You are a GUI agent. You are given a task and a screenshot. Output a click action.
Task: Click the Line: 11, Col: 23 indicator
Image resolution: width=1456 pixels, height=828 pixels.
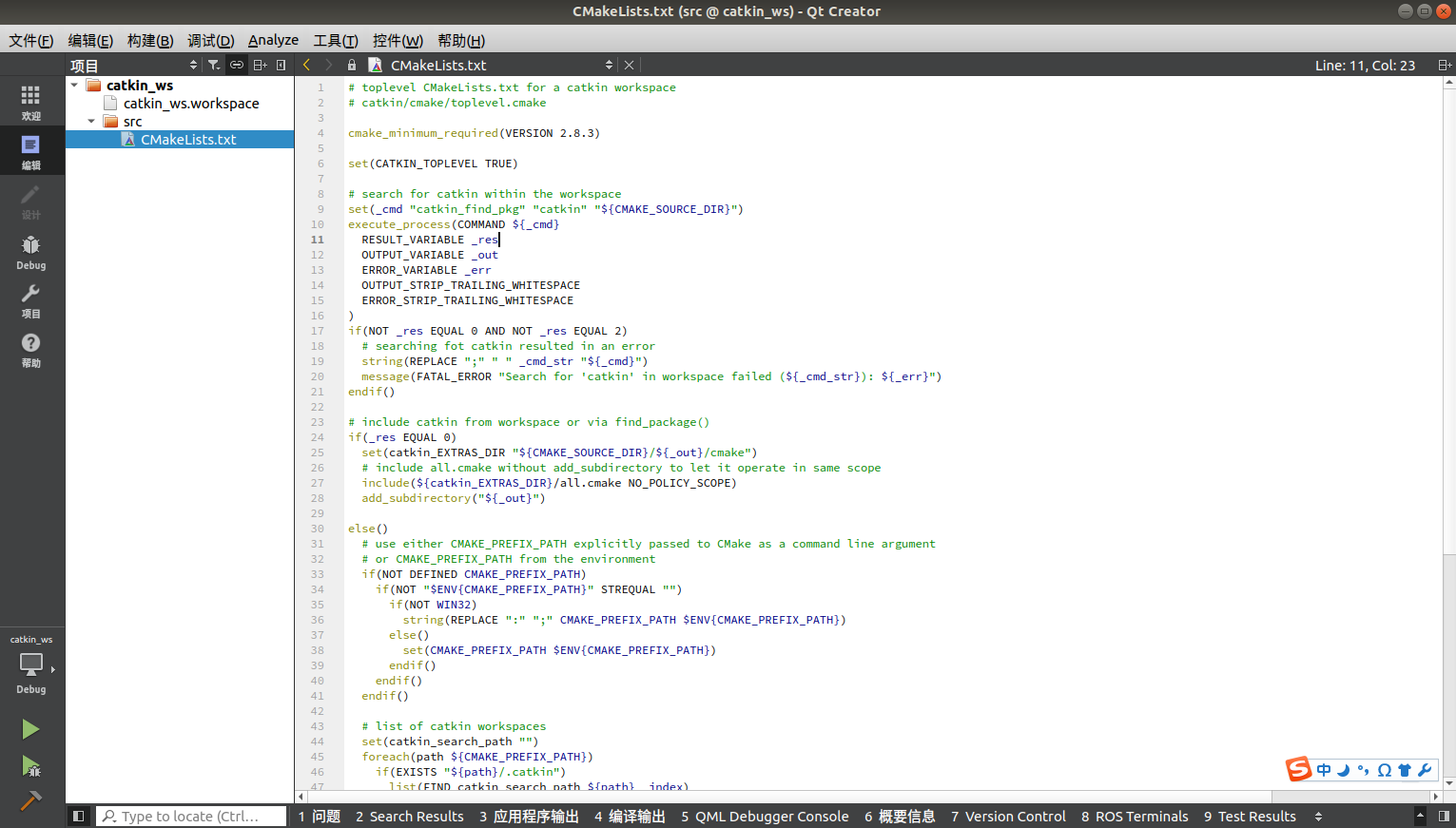[x=1365, y=65]
